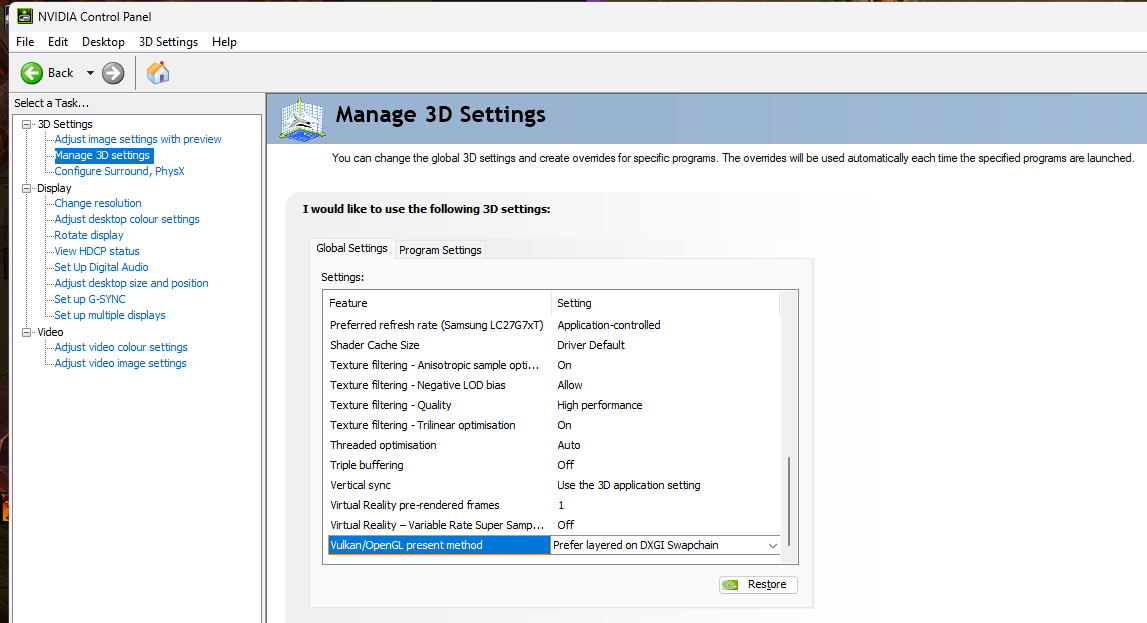Open the Desktop menu

(103, 42)
